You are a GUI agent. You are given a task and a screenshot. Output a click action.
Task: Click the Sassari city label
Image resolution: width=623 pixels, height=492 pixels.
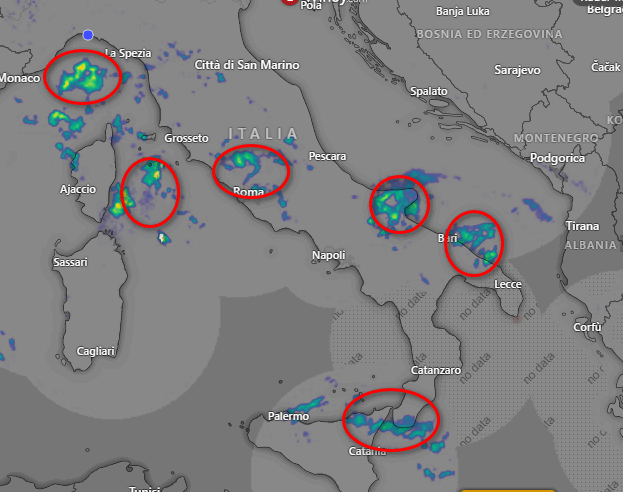70,262
